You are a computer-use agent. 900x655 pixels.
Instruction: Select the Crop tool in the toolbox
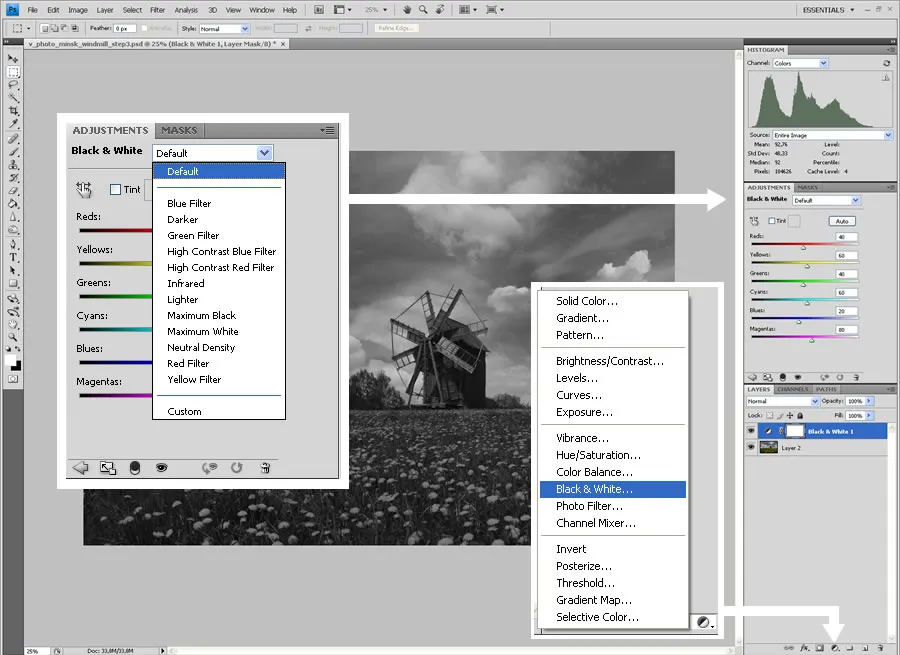[13, 111]
